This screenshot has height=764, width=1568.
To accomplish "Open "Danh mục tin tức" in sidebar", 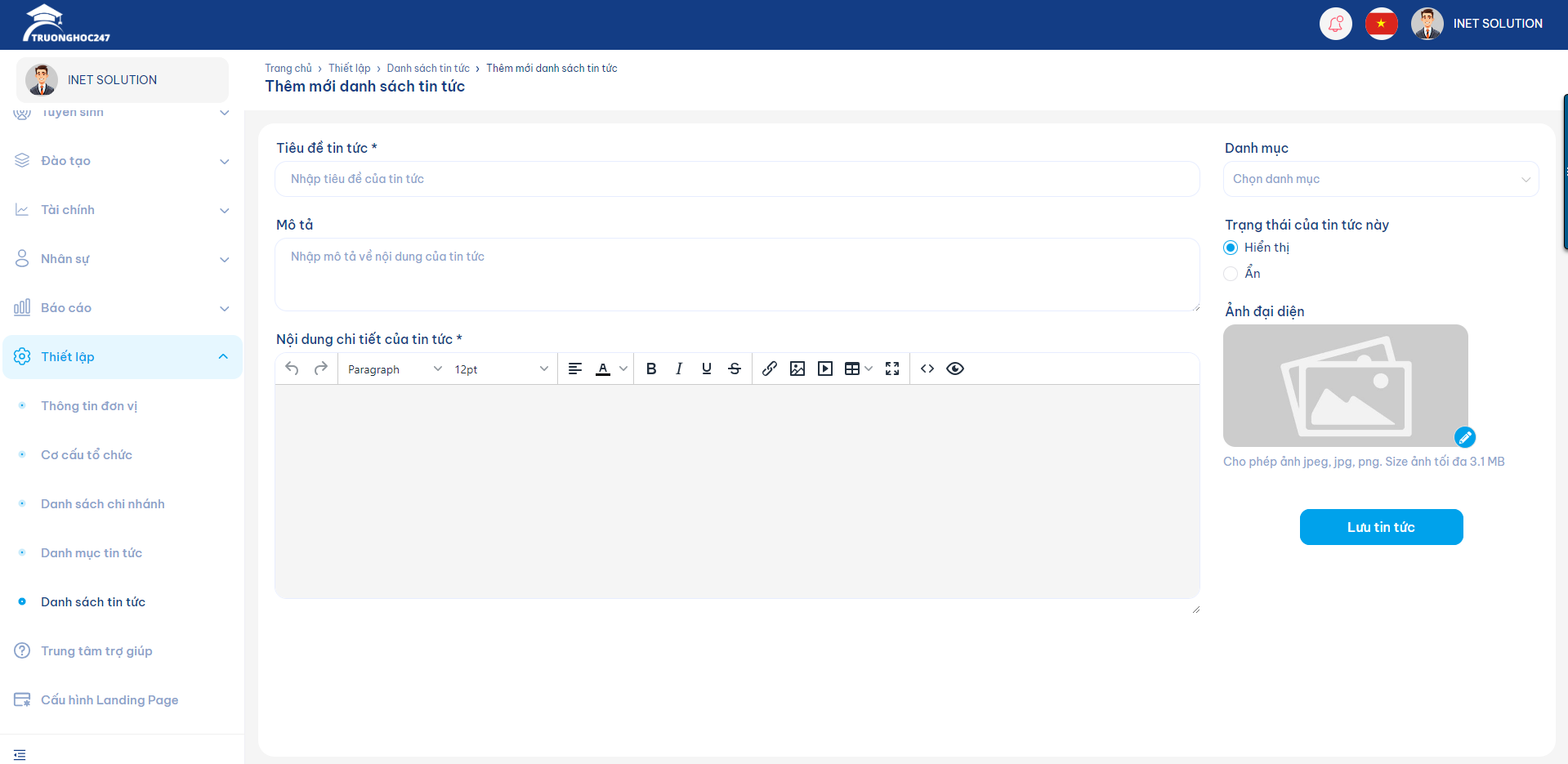I will (x=92, y=553).
